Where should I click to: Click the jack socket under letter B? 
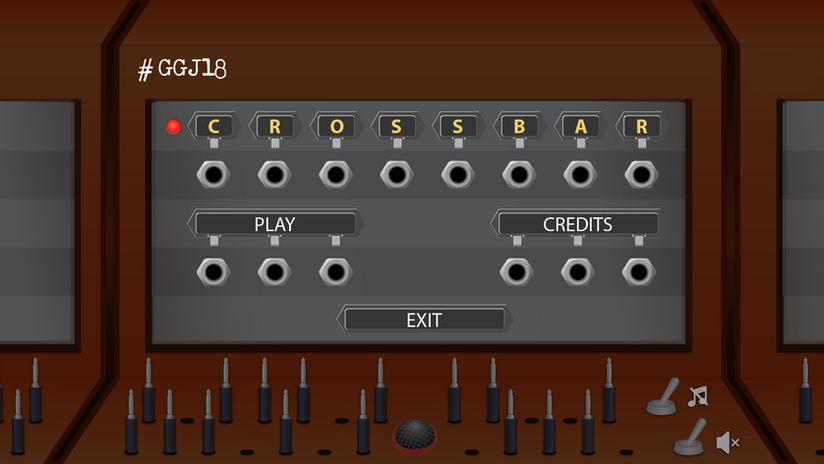(519, 174)
